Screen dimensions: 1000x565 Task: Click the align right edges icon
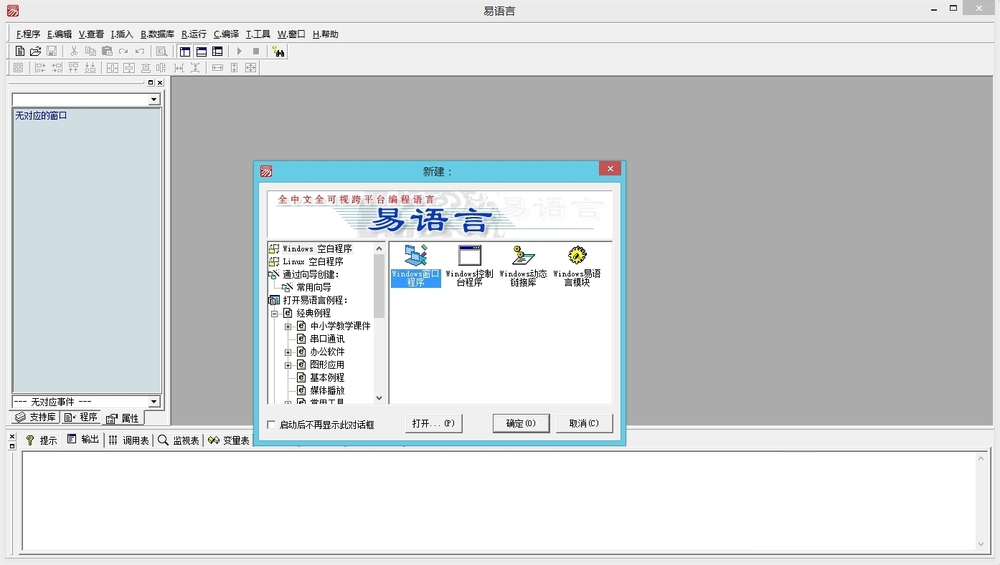point(57,68)
